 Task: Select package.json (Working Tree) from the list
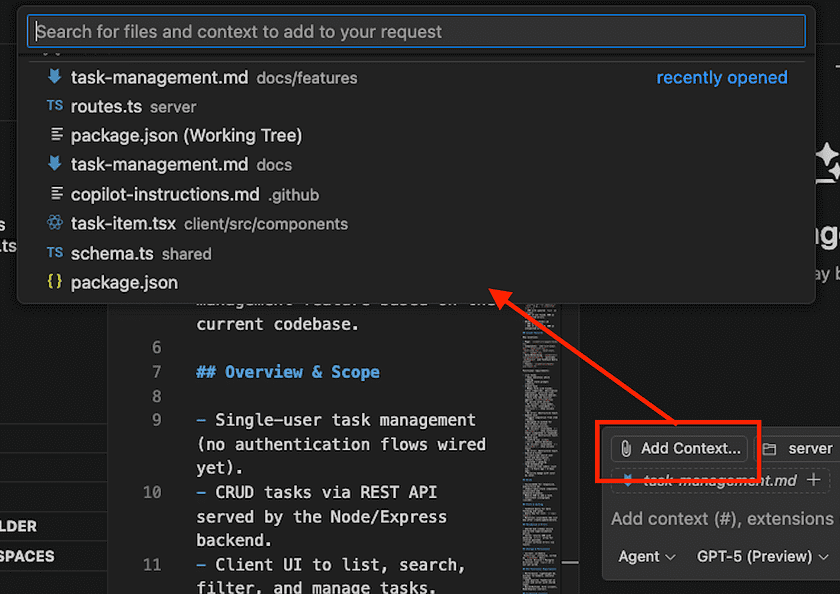[186, 135]
